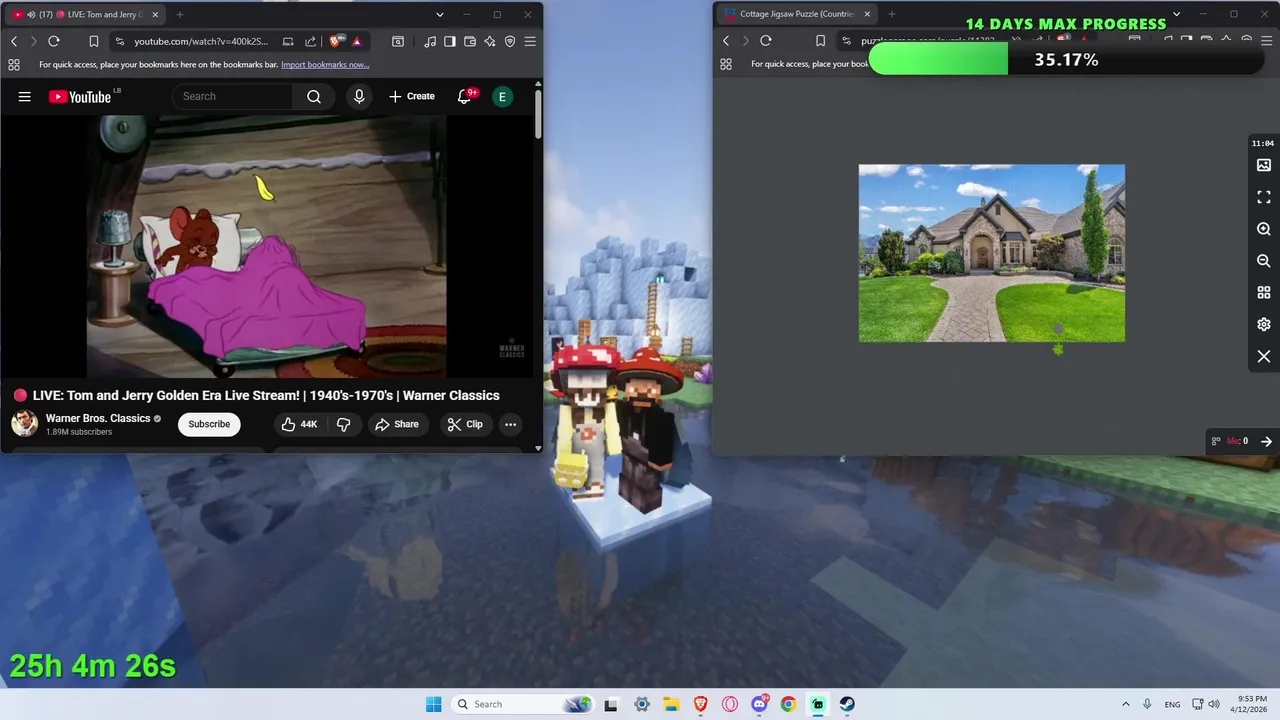
Task: Open a new tab in puzzle window
Action: (891, 14)
